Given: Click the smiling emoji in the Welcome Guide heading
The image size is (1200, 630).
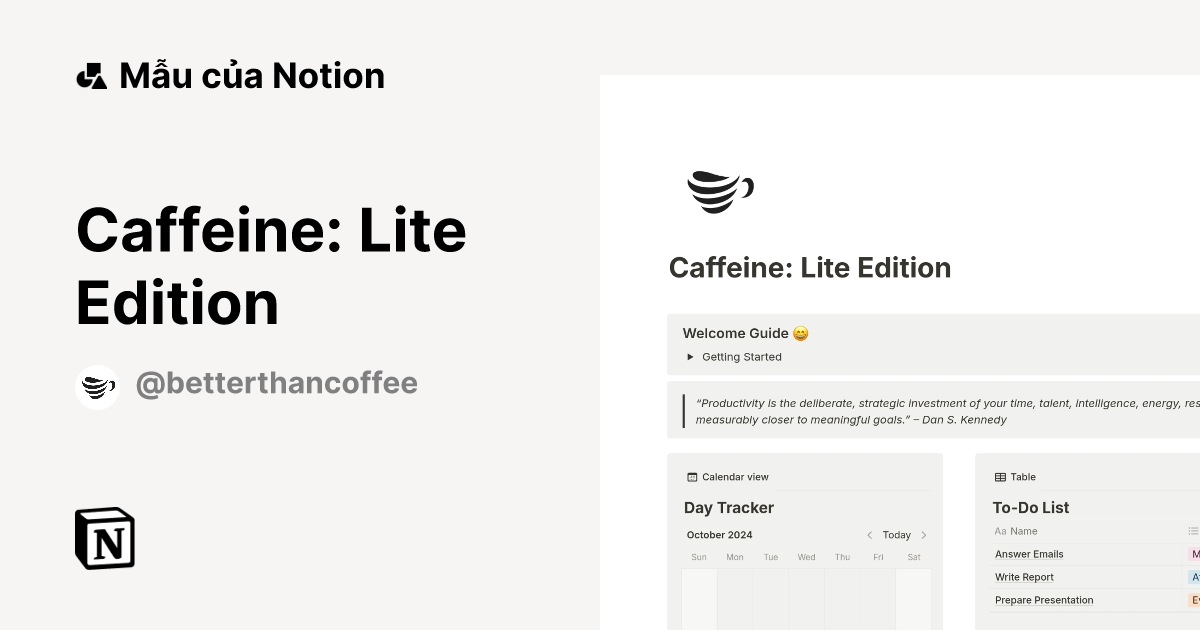Looking at the screenshot, I should pos(802,333).
